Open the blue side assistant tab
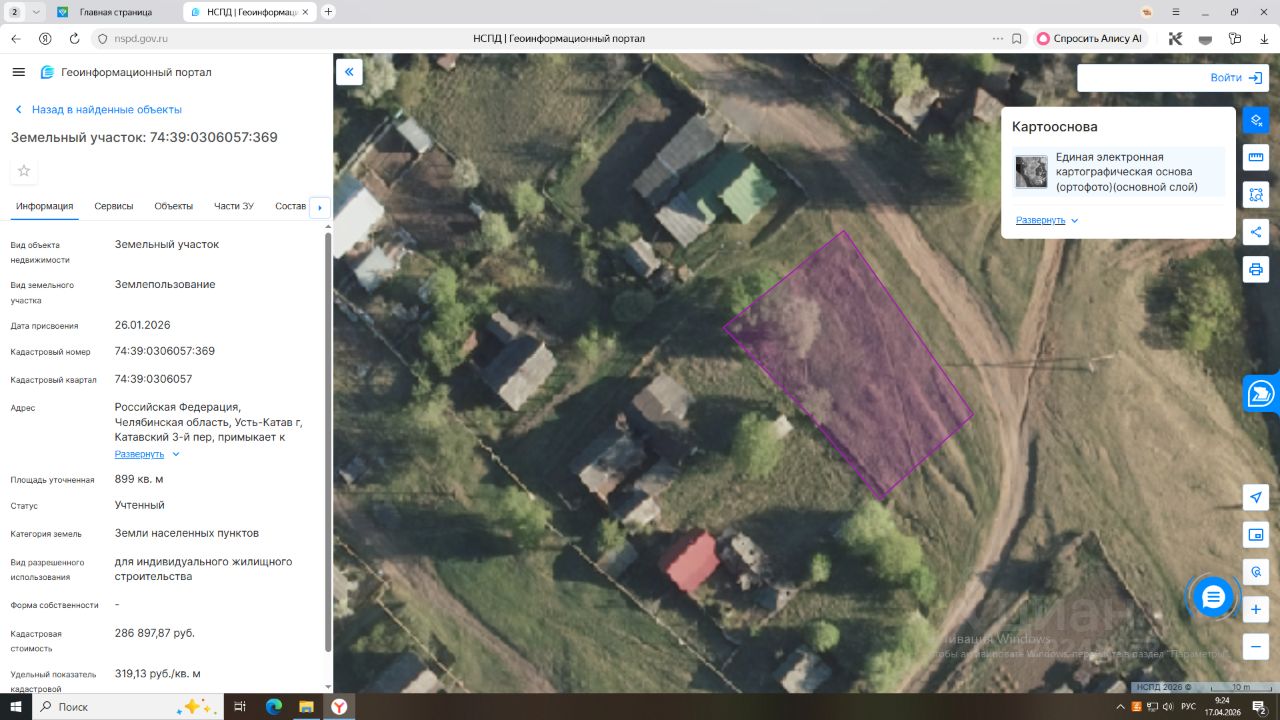Image resolution: width=1280 pixels, height=720 pixels. pyautogui.click(x=1261, y=394)
